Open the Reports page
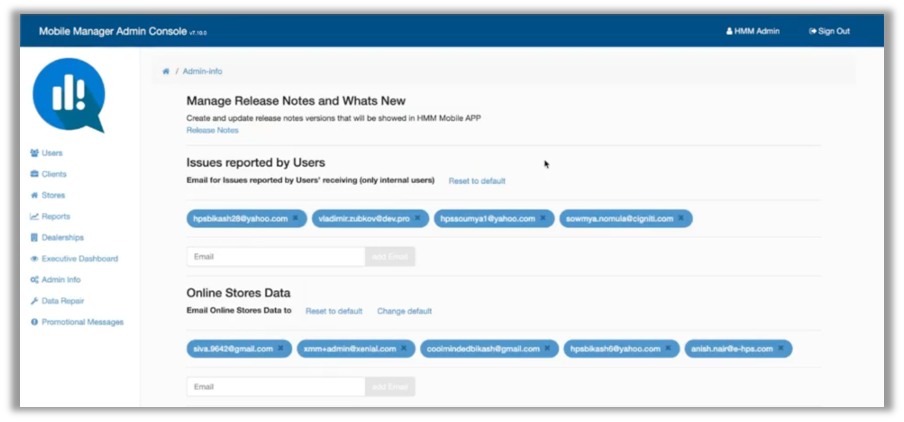The image size is (904, 422). tap(56, 216)
